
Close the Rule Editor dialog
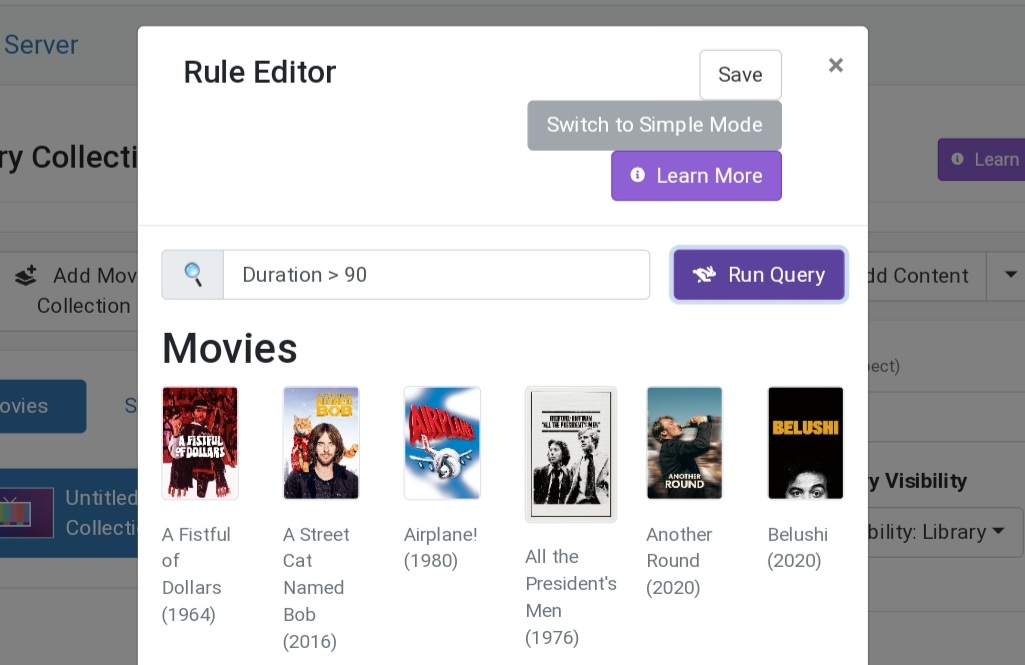[836, 66]
